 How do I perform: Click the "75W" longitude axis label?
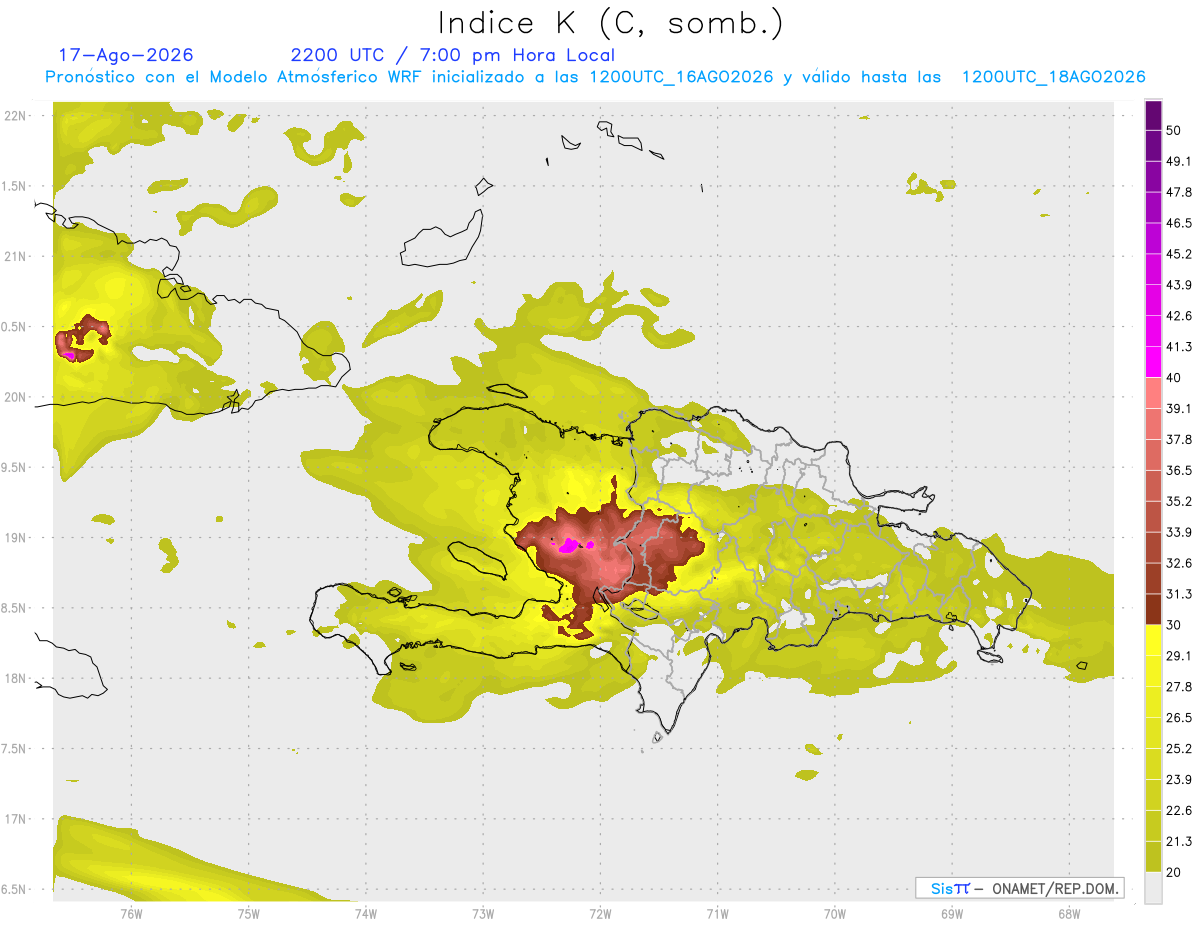coord(248,914)
